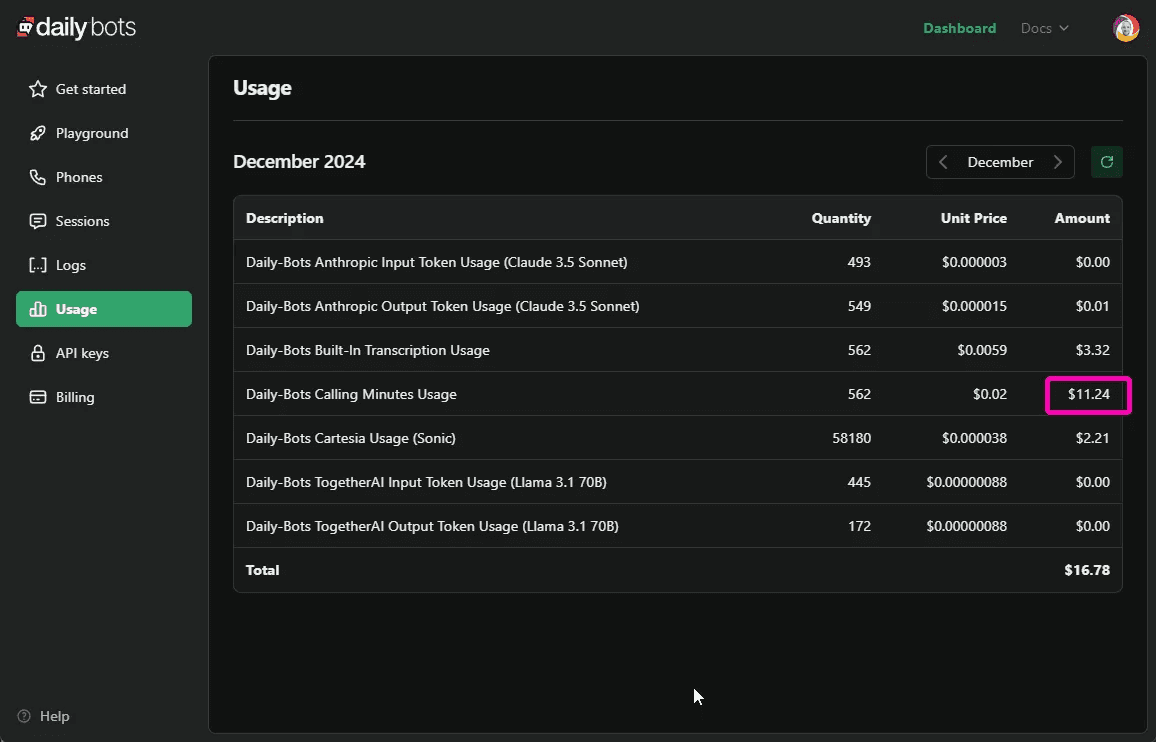Image resolution: width=1156 pixels, height=742 pixels.
Task: Click the Logs bracket icon
Action: click(38, 265)
